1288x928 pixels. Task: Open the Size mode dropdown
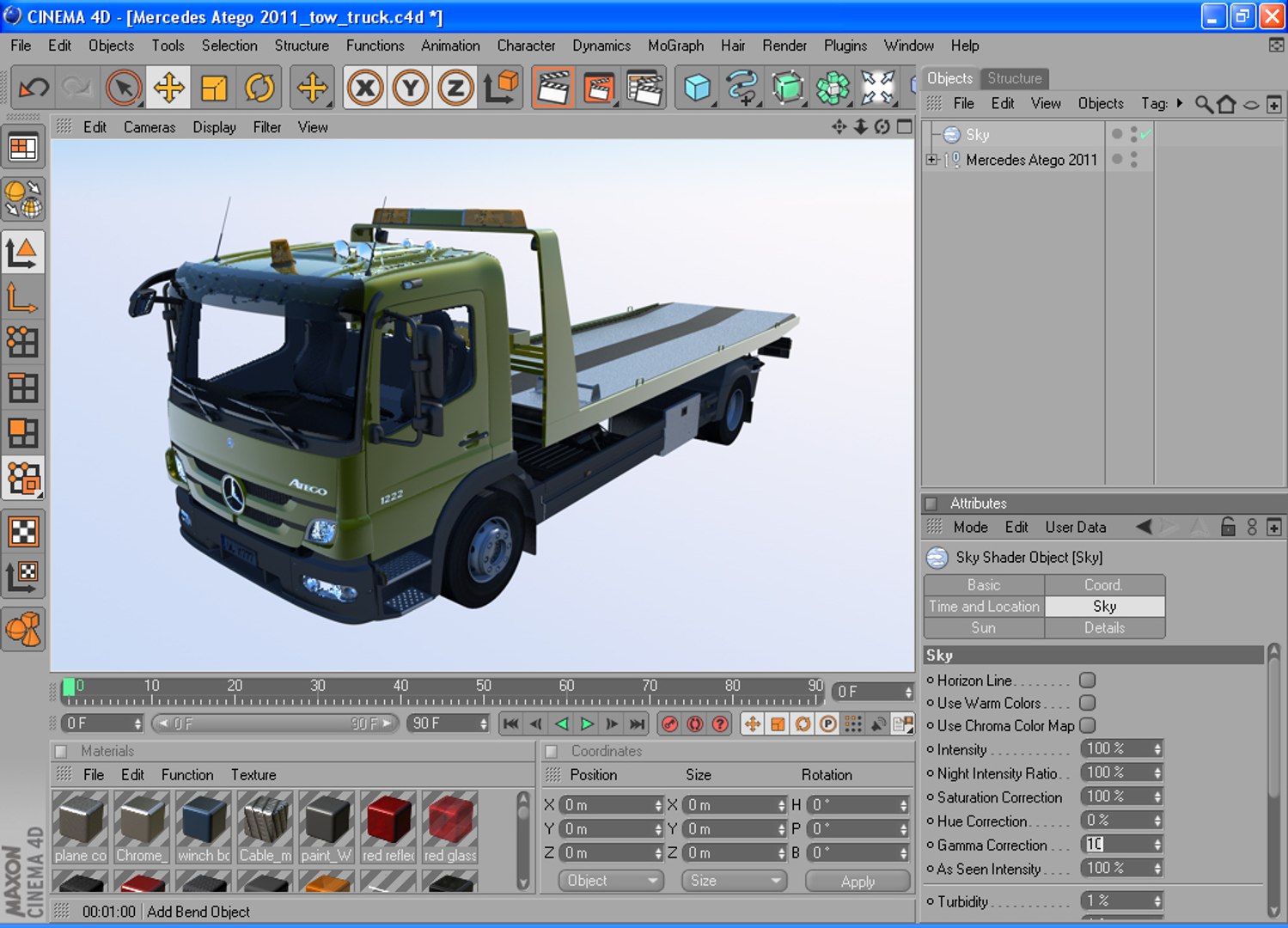734,881
